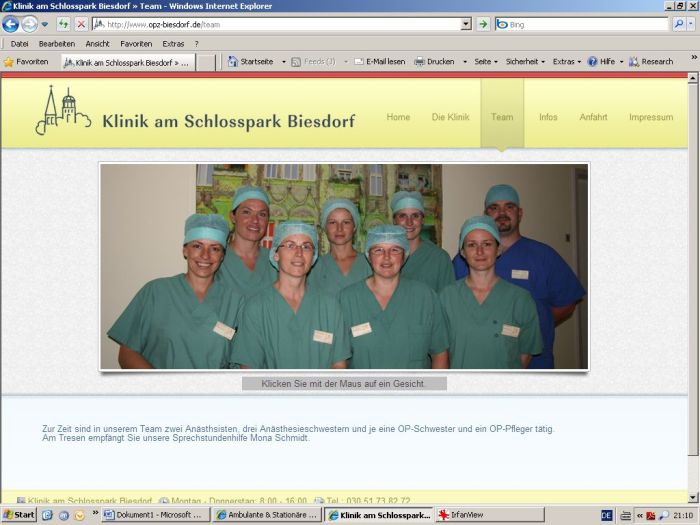Screen dimensions: 700x525
Task: Click the Hilfe question mark icon
Action: [592, 62]
